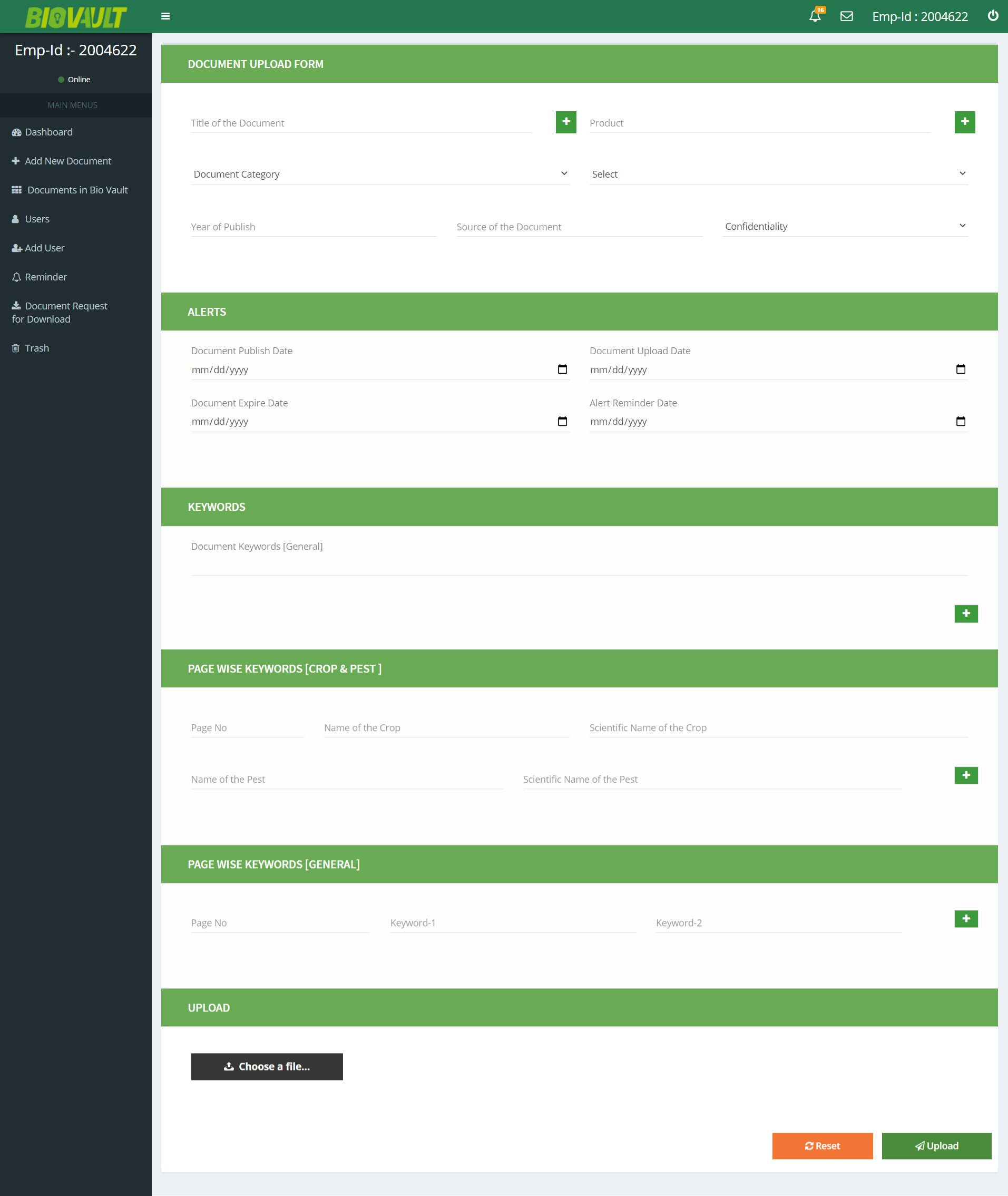Open Dashboard from the sidebar
1008x1196 pixels.
point(48,132)
